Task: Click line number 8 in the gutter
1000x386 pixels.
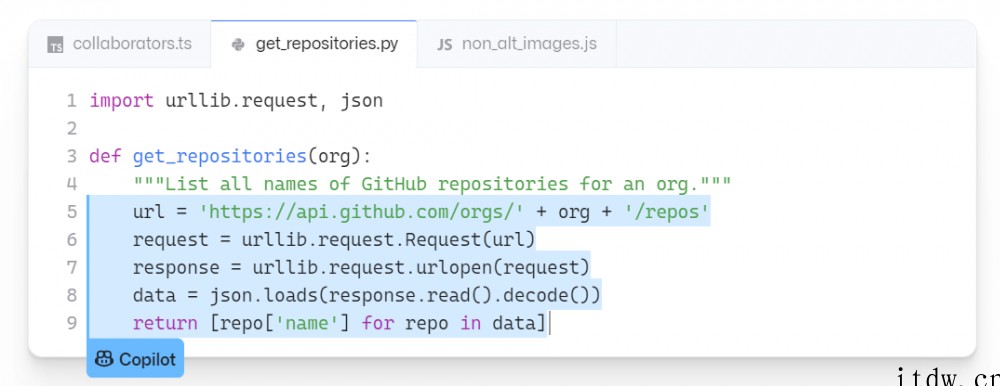Action: tap(71, 295)
